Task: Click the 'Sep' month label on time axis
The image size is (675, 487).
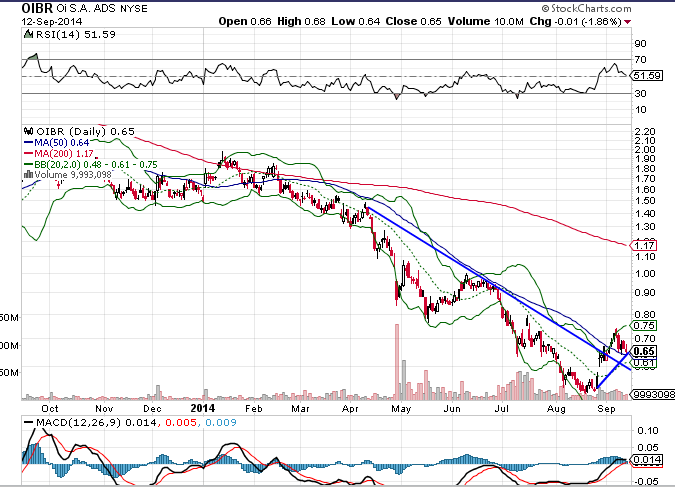Action: [x=606, y=408]
